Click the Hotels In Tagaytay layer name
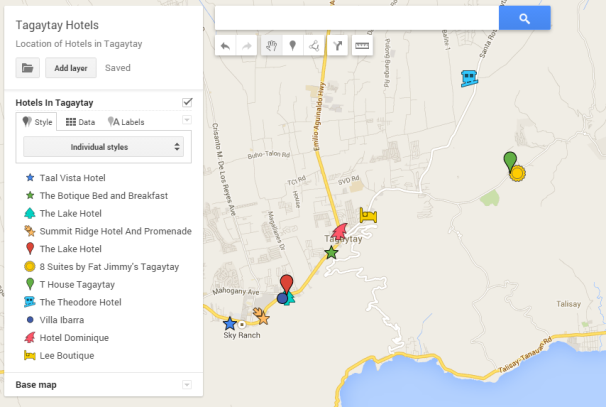This screenshot has width=606, height=407. [x=54, y=103]
